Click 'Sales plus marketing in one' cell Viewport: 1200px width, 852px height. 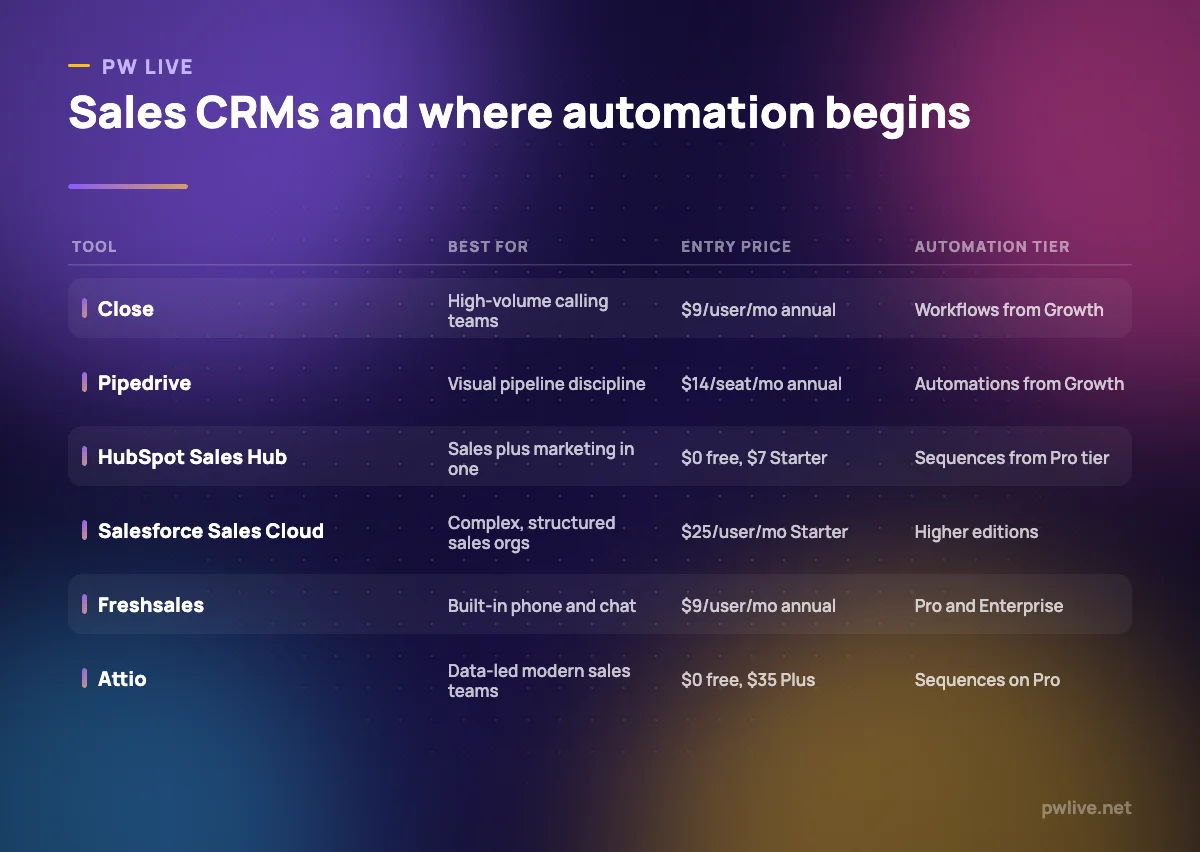(x=541, y=459)
